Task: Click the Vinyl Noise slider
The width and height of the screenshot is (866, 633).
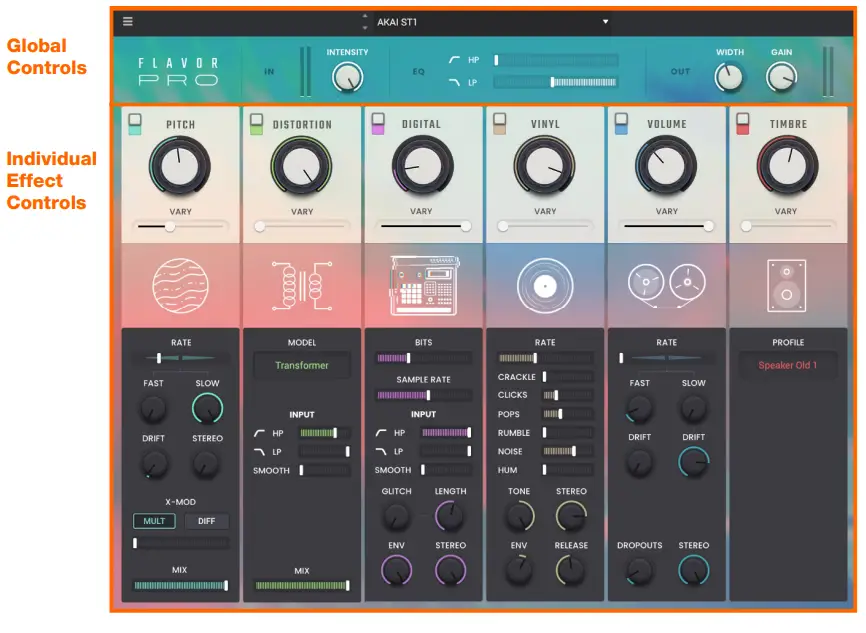Action: pyautogui.click(x=568, y=451)
